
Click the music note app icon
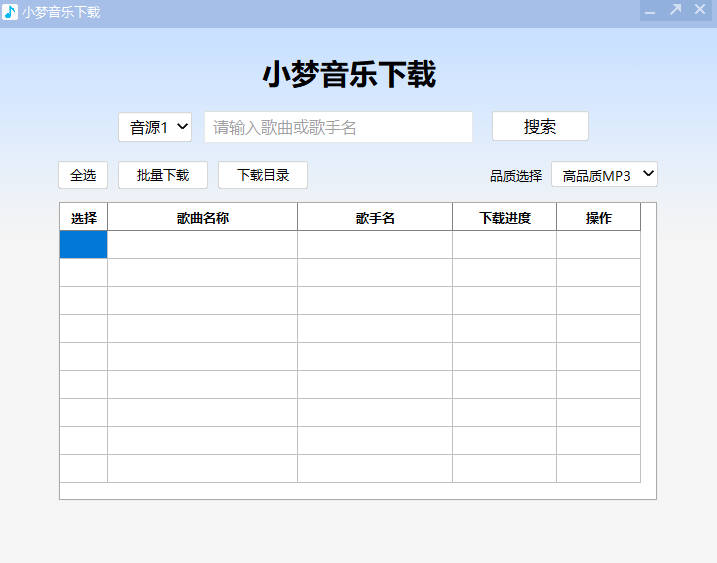tap(10, 12)
